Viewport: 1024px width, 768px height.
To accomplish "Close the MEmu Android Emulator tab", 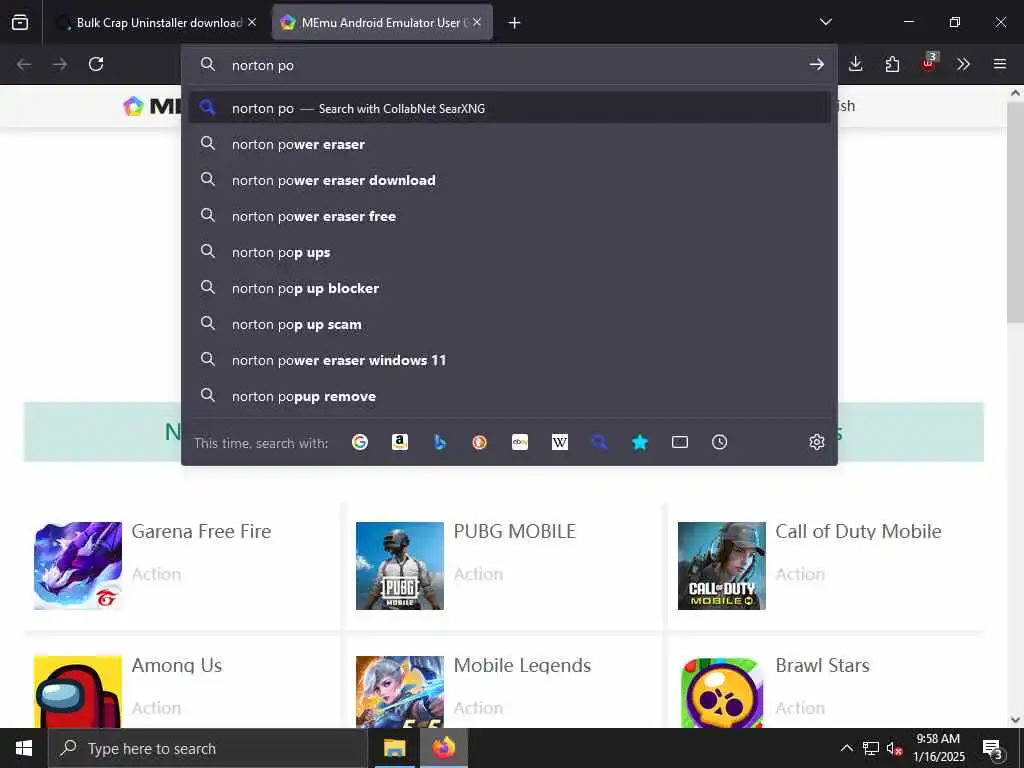I will tap(477, 22).
